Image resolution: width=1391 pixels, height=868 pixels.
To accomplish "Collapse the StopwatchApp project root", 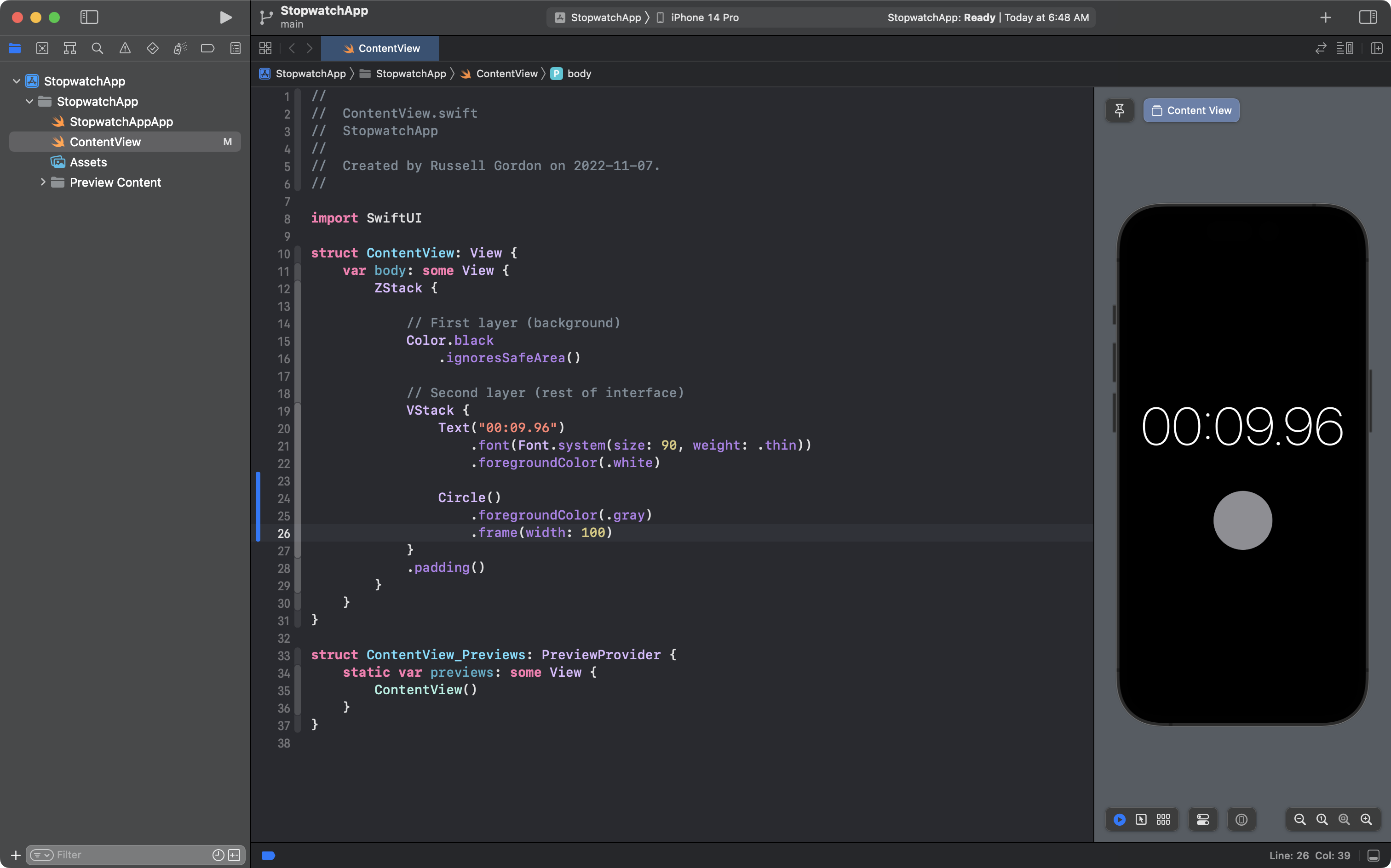I will coord(17,81).
